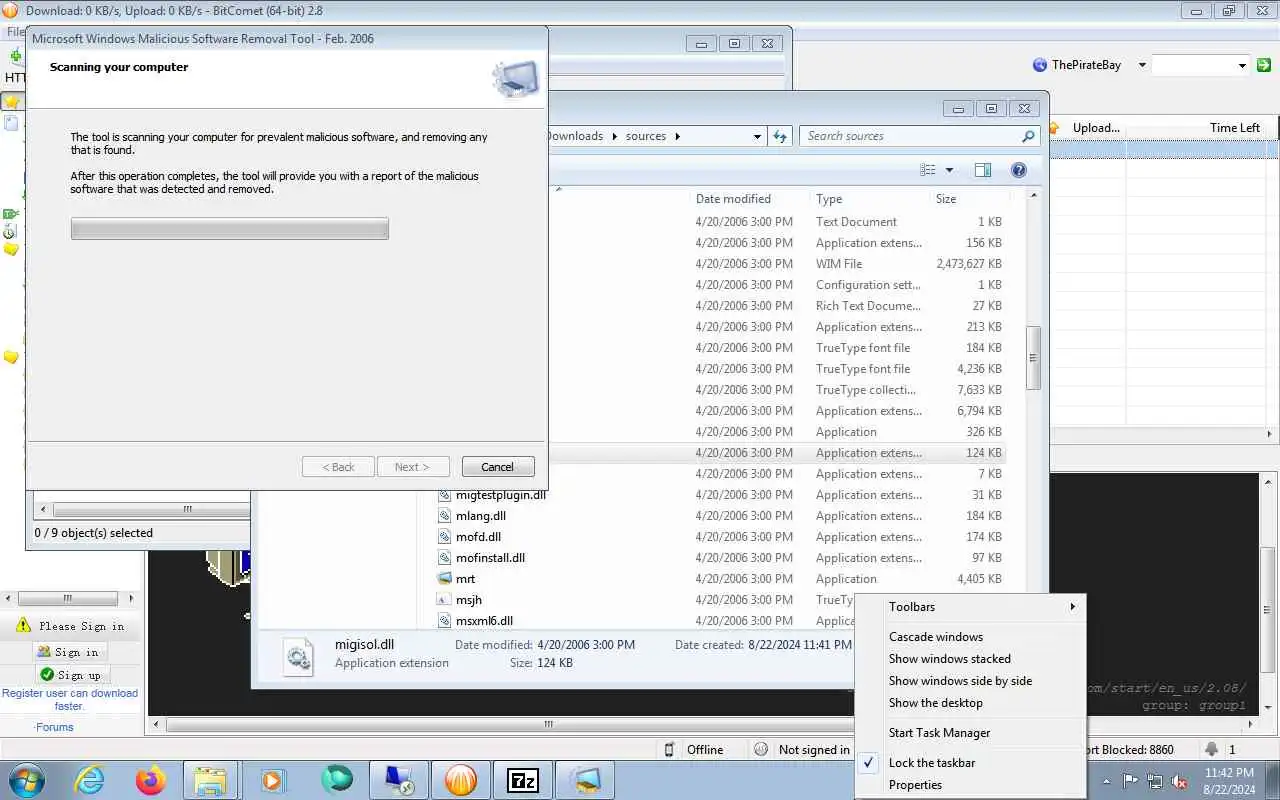Sort by Size column header

point(946,199)
